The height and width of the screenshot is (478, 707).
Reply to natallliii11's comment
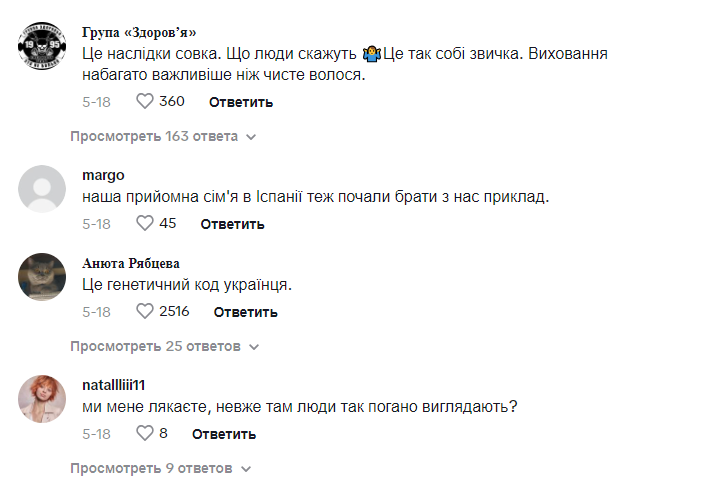click(224, 434)
